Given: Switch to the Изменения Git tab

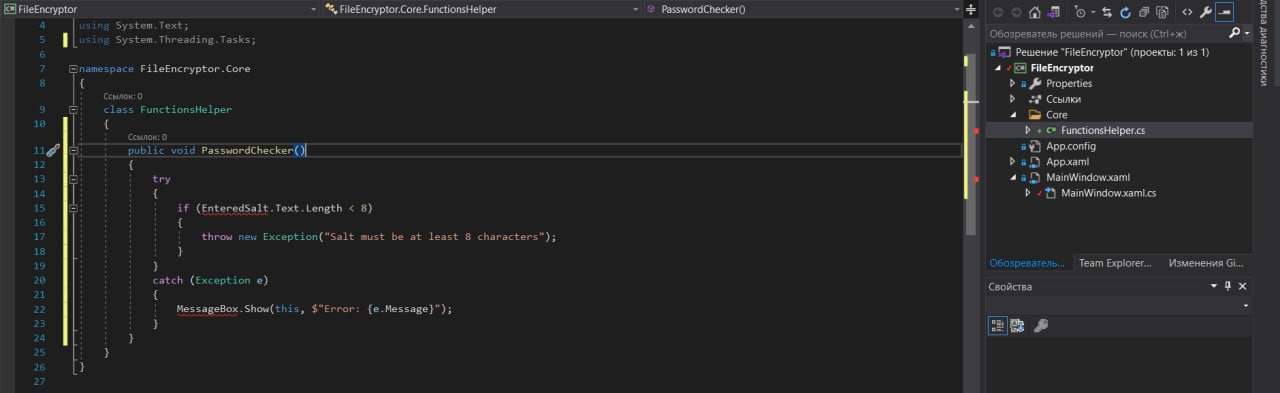Looking at the screenshot, I should pos(1205,263).
